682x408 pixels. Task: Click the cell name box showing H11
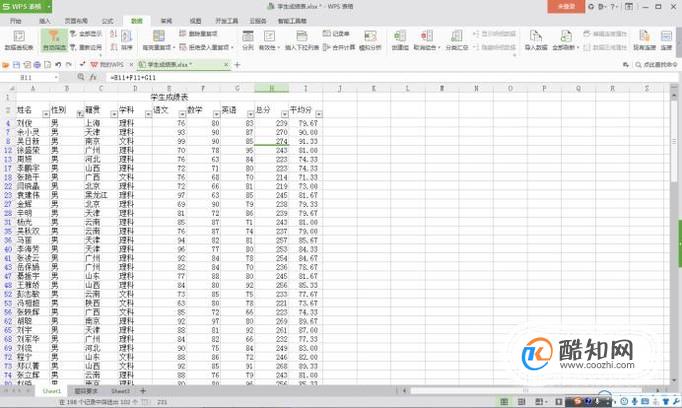coord(29,77)
